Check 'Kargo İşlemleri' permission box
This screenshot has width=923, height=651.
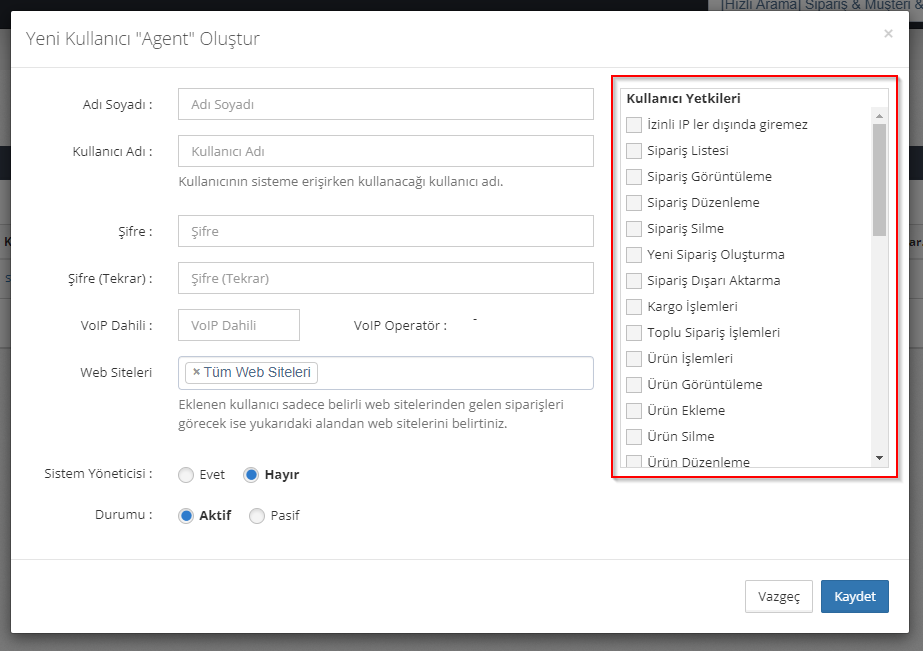633,307
